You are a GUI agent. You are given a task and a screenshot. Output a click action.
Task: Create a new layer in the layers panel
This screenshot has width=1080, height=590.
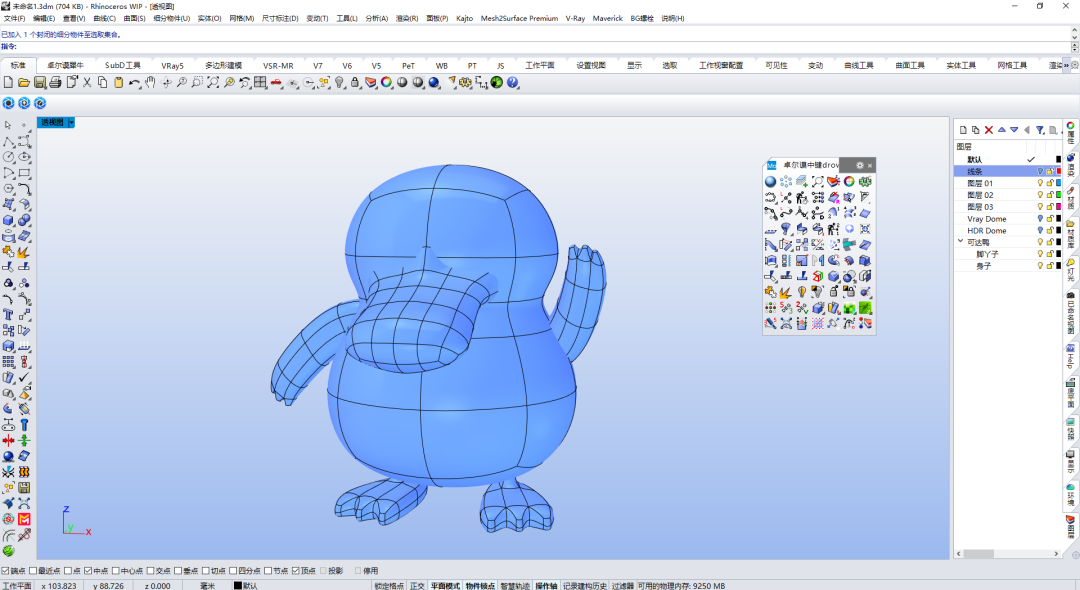(963, 130)
